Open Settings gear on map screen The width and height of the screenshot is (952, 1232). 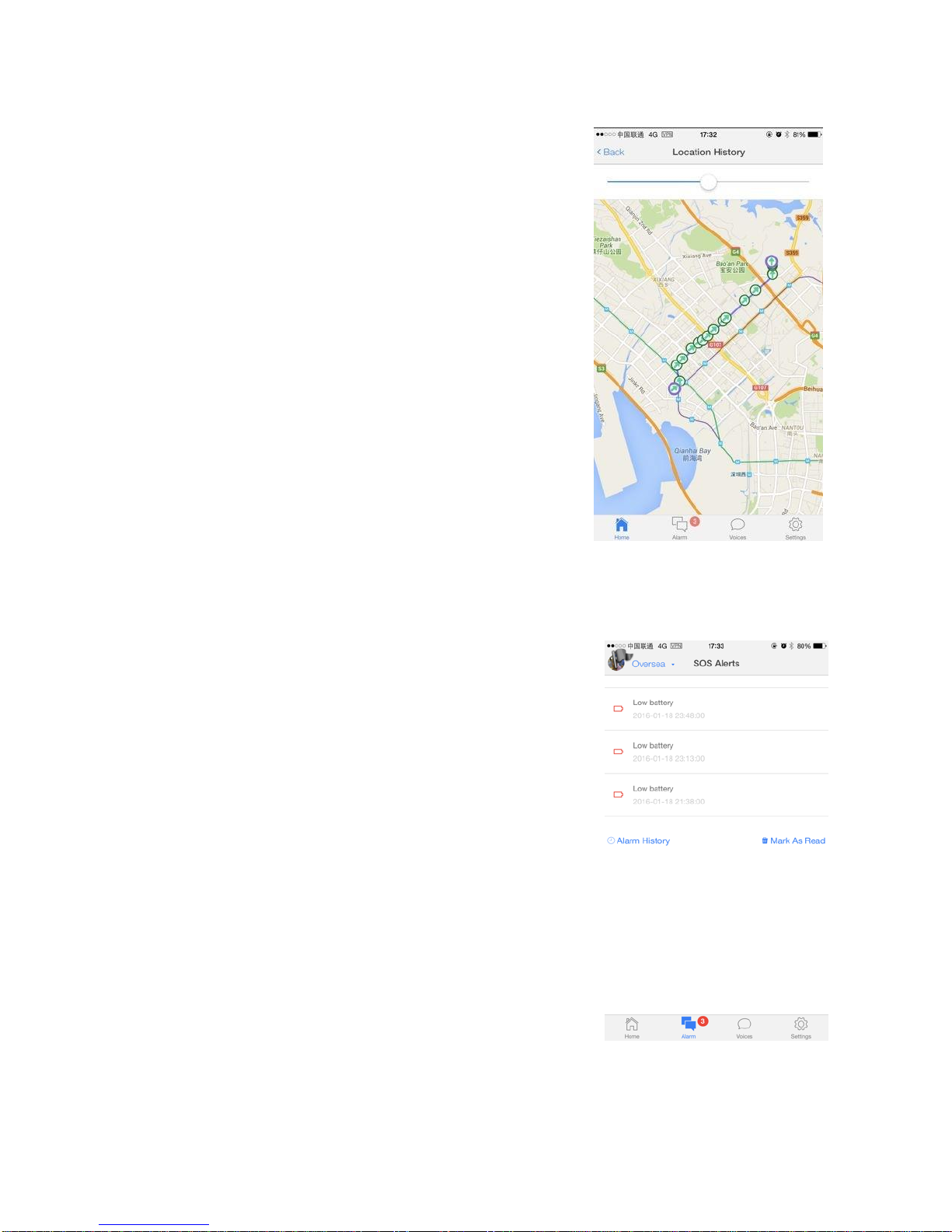tap(795, 529)
